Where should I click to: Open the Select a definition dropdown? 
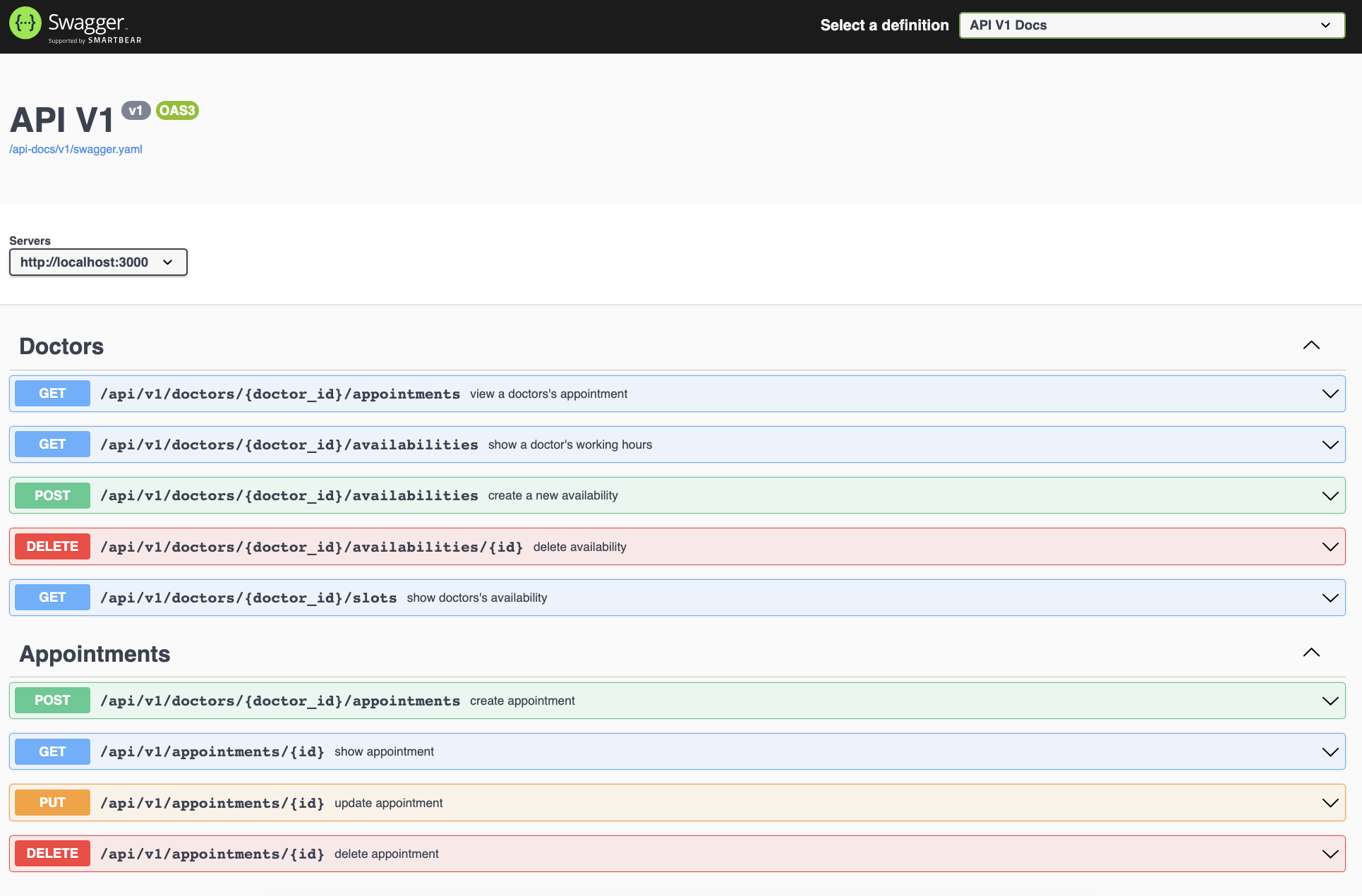[x=1152, y=25]
